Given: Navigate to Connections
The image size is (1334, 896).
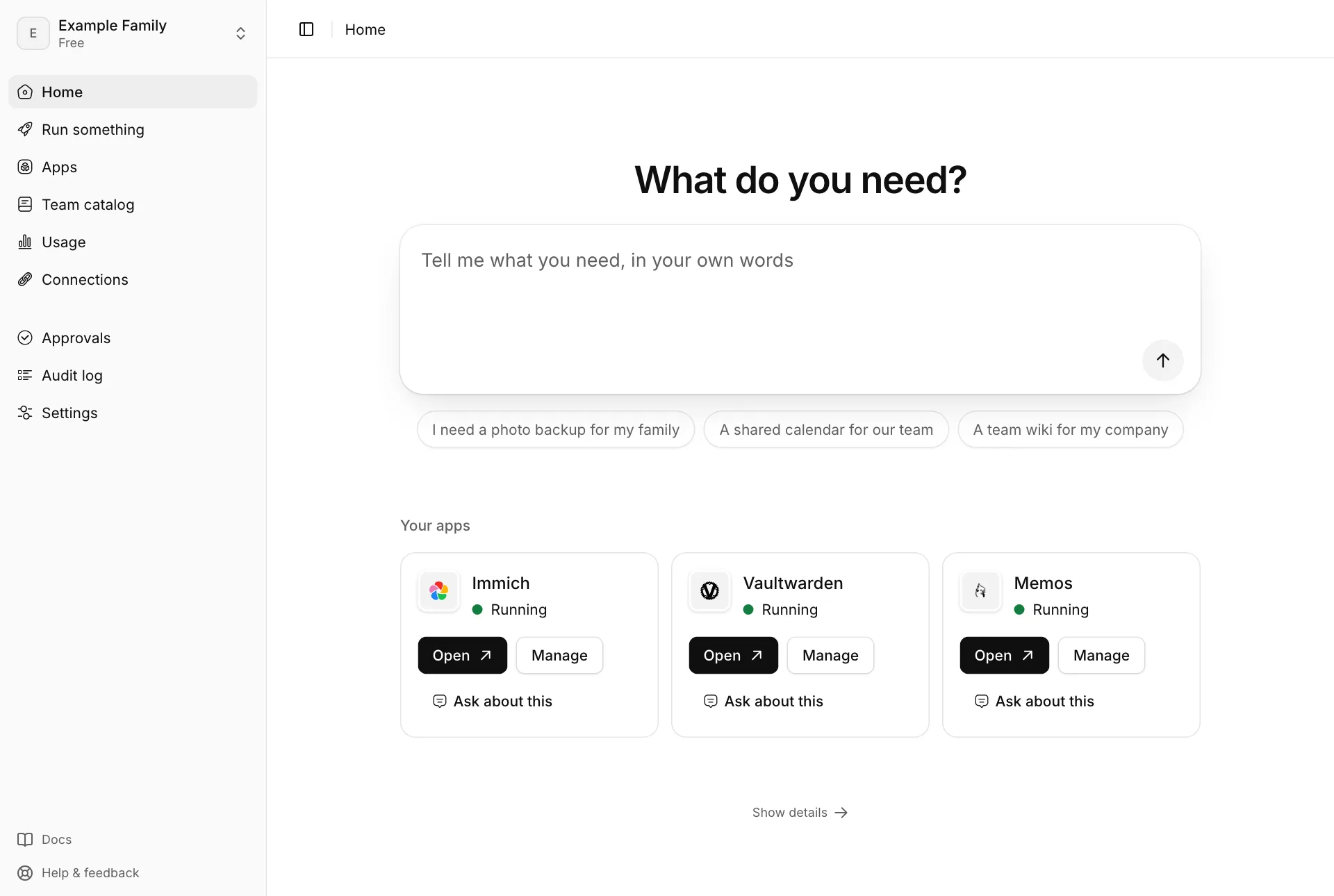Looking at the screenshot, I should 133,279.
